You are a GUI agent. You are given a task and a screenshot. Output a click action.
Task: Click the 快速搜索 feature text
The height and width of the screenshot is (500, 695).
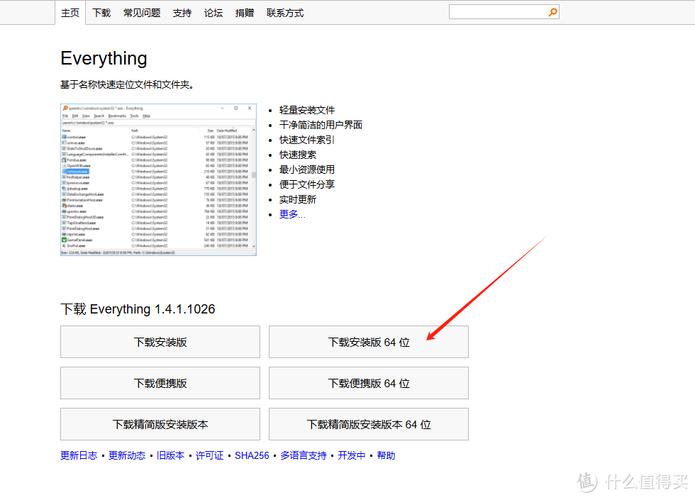[297, 155]
